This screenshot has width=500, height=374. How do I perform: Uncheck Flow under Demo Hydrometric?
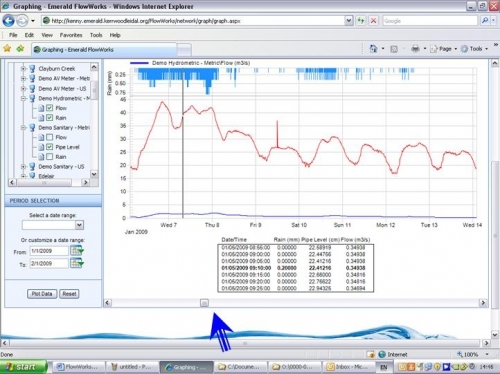[x=50, y=108]
